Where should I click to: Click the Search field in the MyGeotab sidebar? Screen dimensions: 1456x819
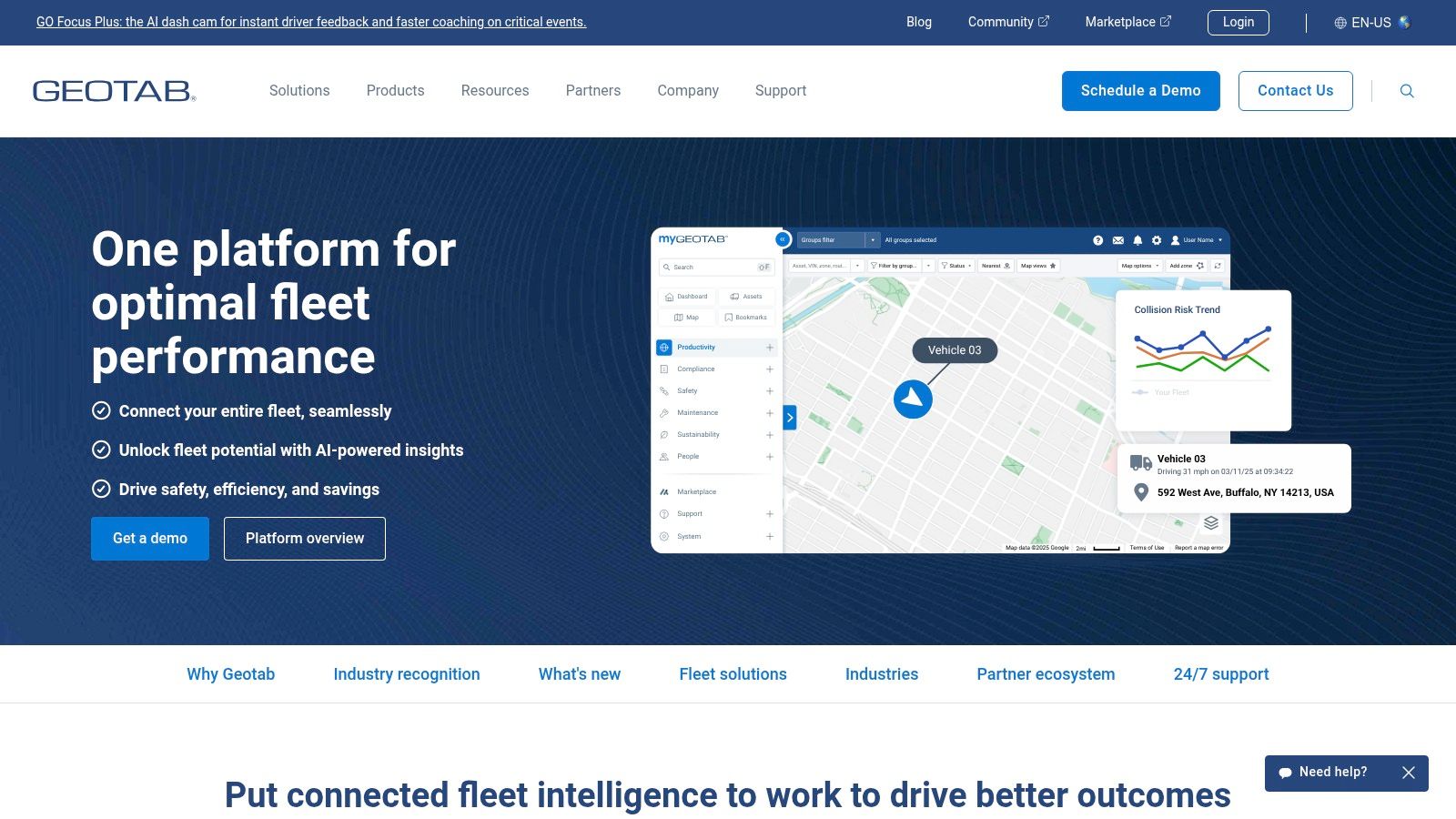710,268
